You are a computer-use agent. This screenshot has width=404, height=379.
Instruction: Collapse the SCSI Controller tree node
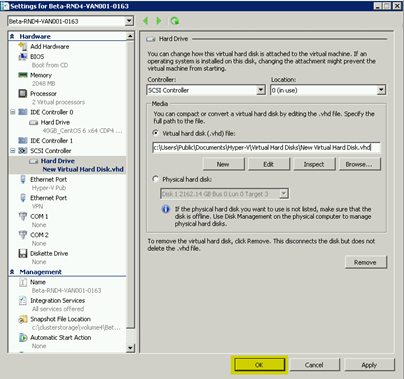12,151
